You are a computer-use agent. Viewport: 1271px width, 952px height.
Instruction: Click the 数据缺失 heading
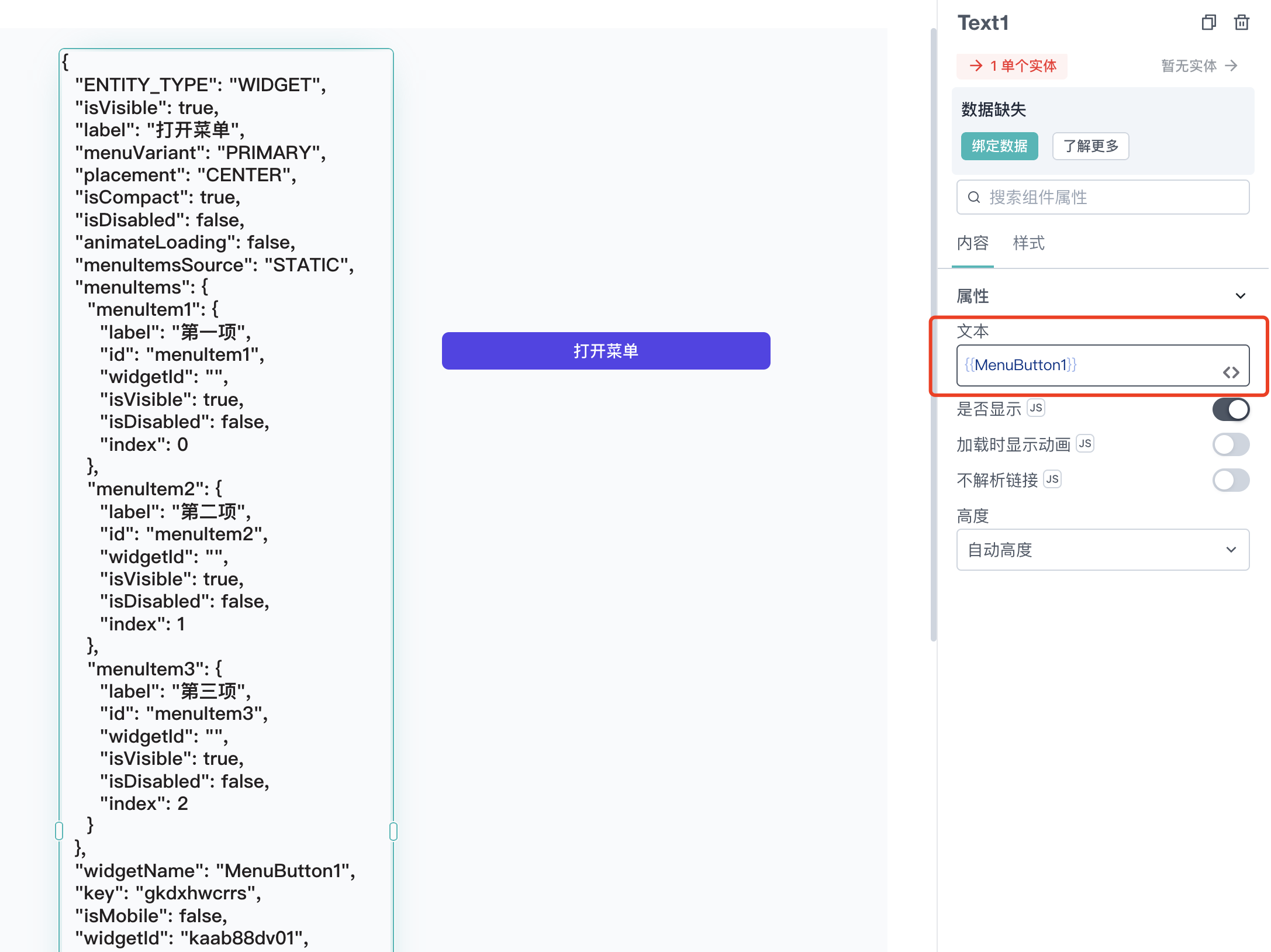[993, 109]
